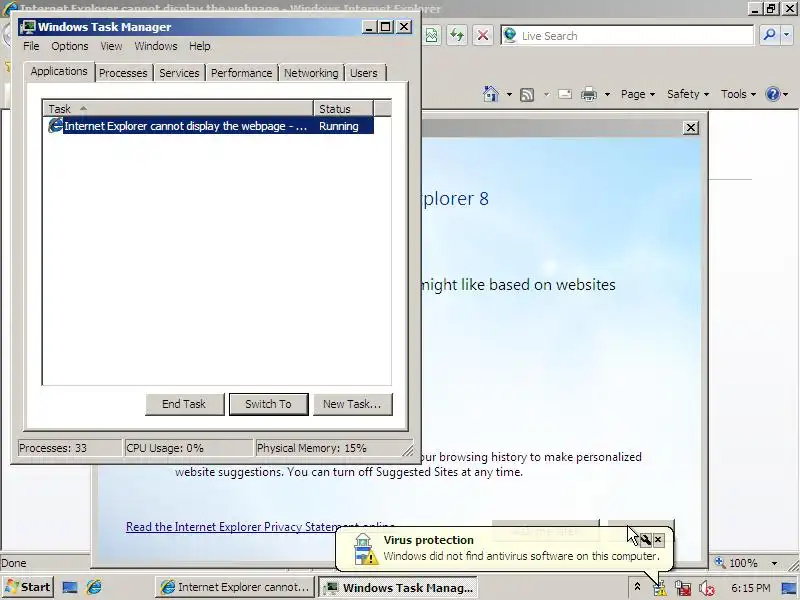Close the Internet Explorer 8 setup dialog
This screenshot has width=800, height=600.
[690, 128]
